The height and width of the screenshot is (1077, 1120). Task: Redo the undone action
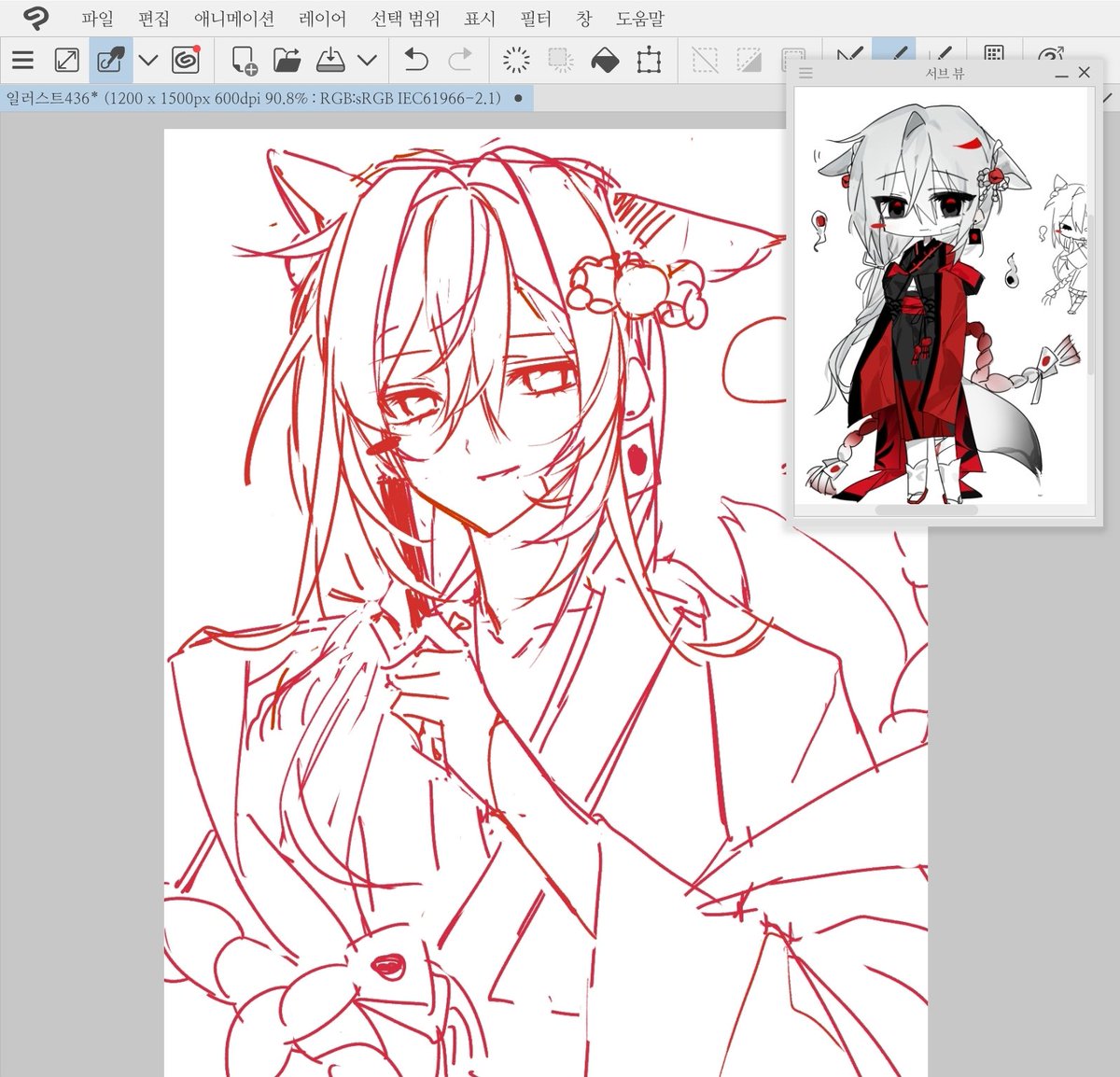(x=460, y=61)
